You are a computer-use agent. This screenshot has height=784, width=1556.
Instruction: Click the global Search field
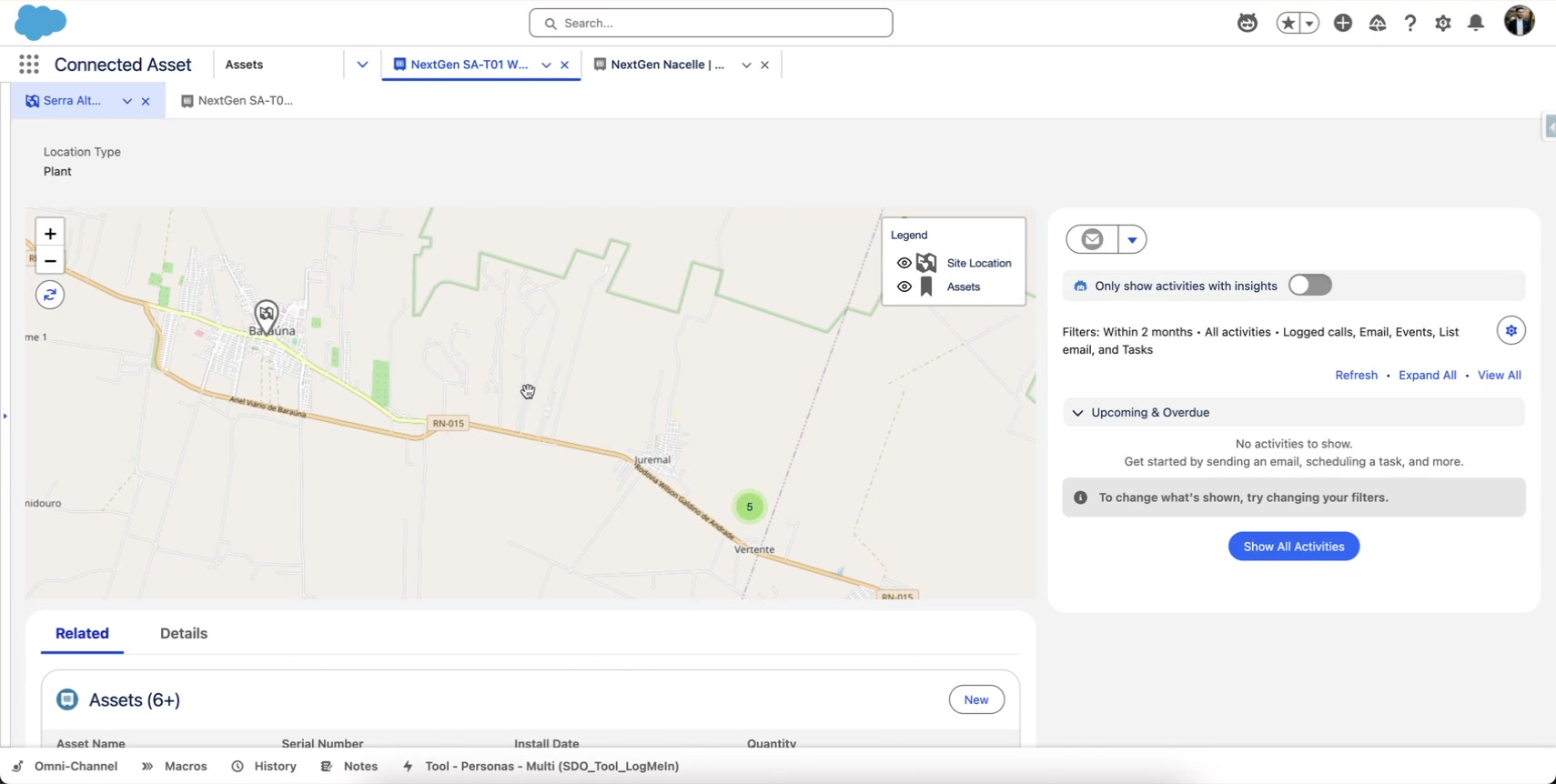point(711,23)
